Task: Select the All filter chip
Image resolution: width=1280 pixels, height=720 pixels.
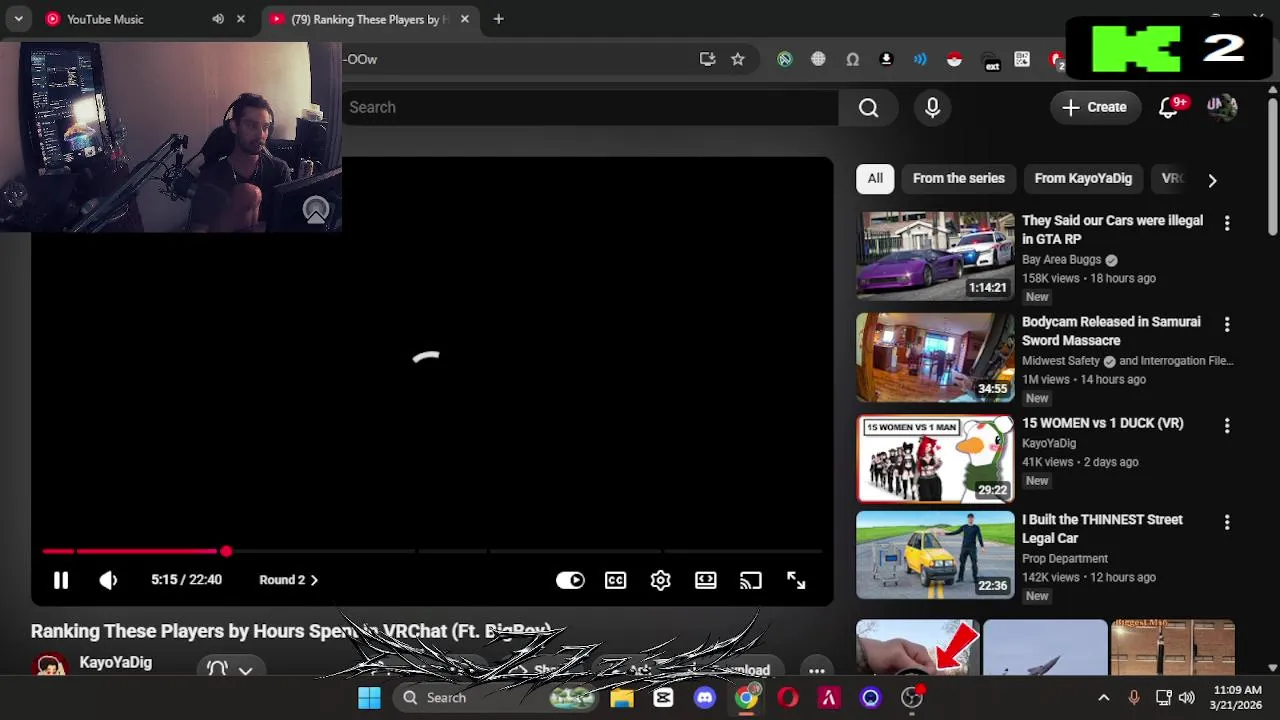Action: coord(875,178)
